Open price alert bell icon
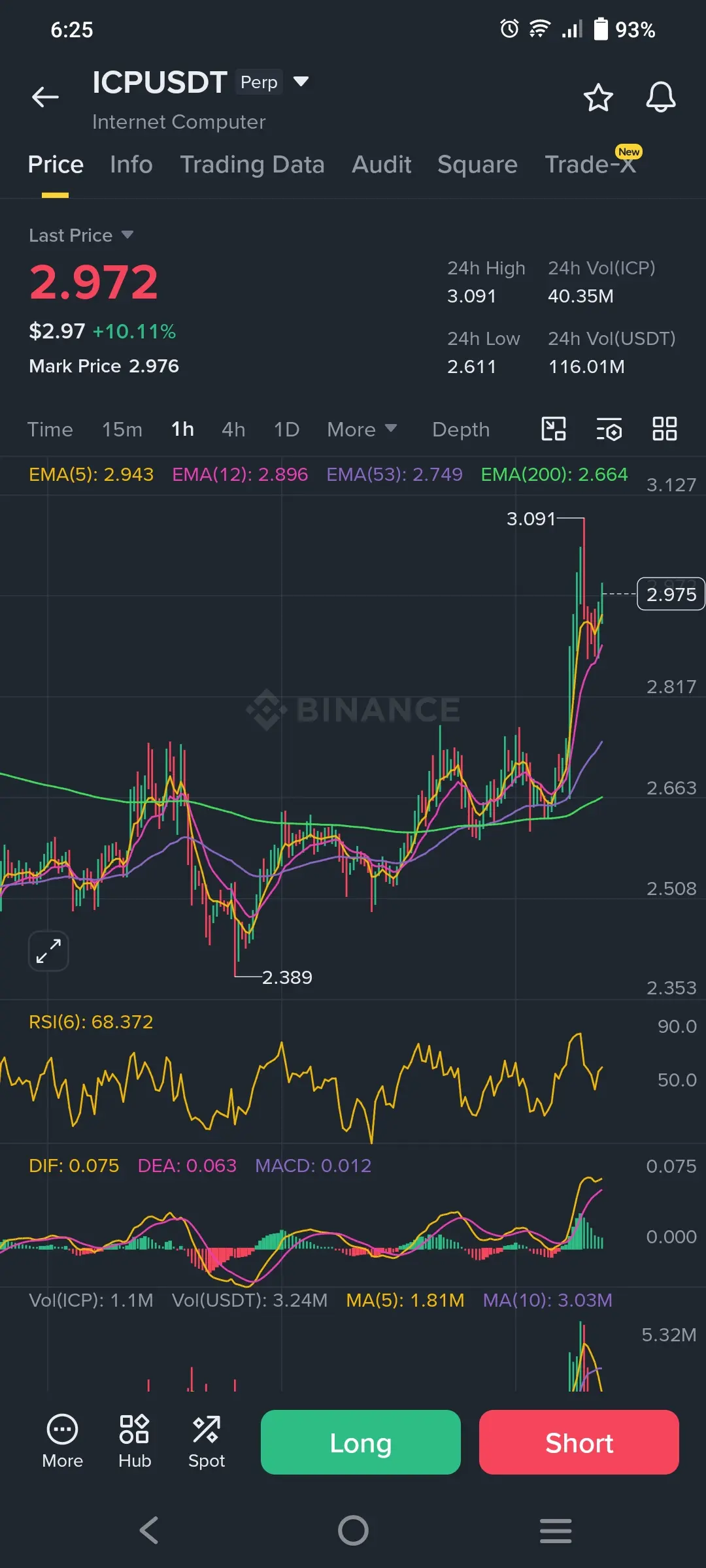The image size is (706, 1568). 661,97
